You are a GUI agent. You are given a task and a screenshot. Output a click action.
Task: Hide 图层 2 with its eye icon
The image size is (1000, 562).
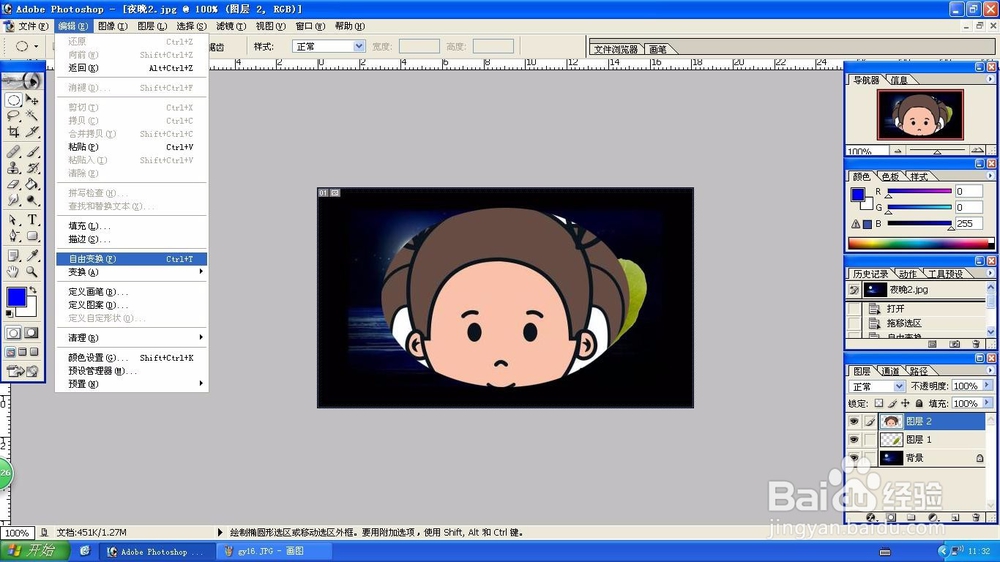(x=854, y=422)
